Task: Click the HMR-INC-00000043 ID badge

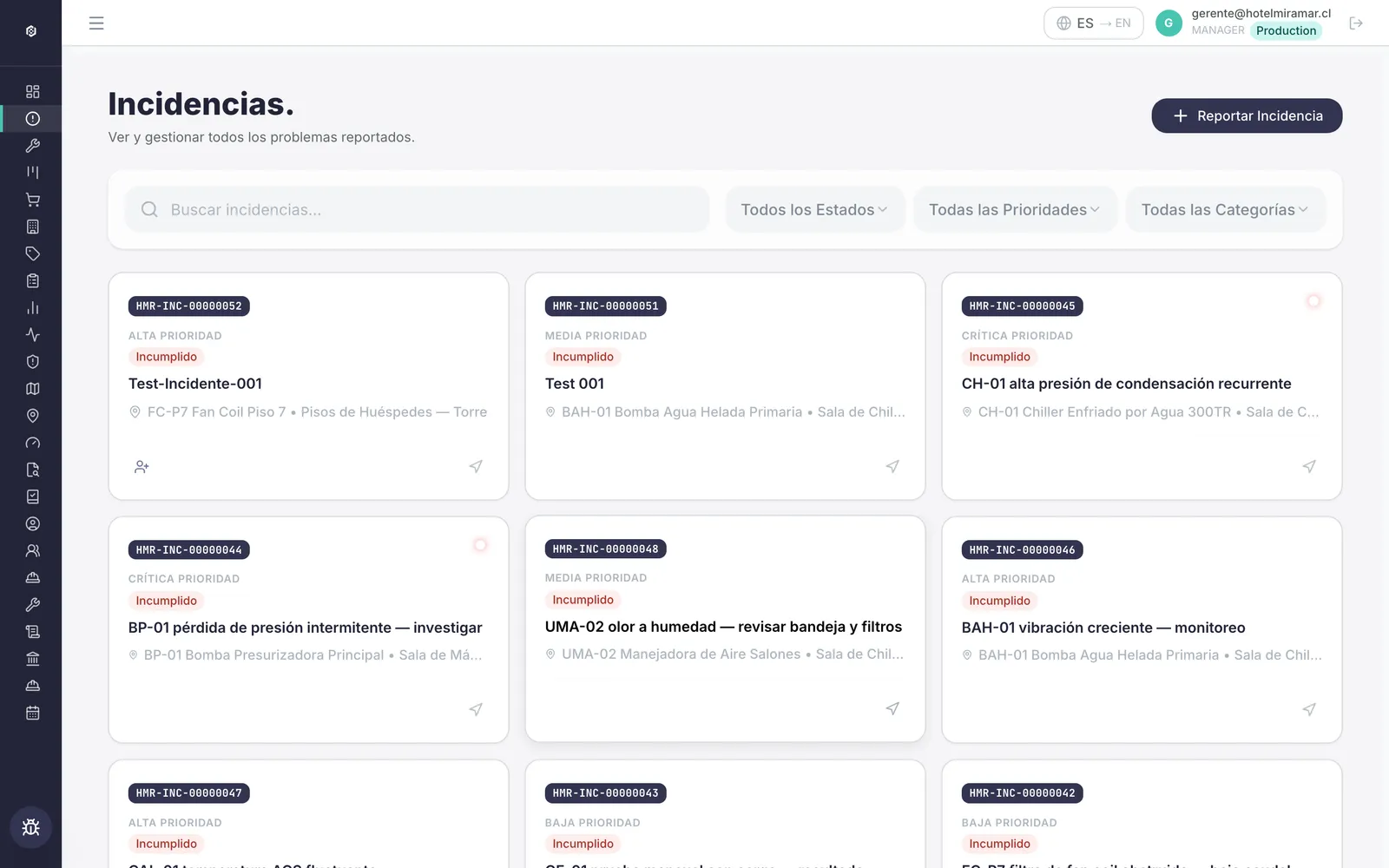Action: [x=606, y=792]
